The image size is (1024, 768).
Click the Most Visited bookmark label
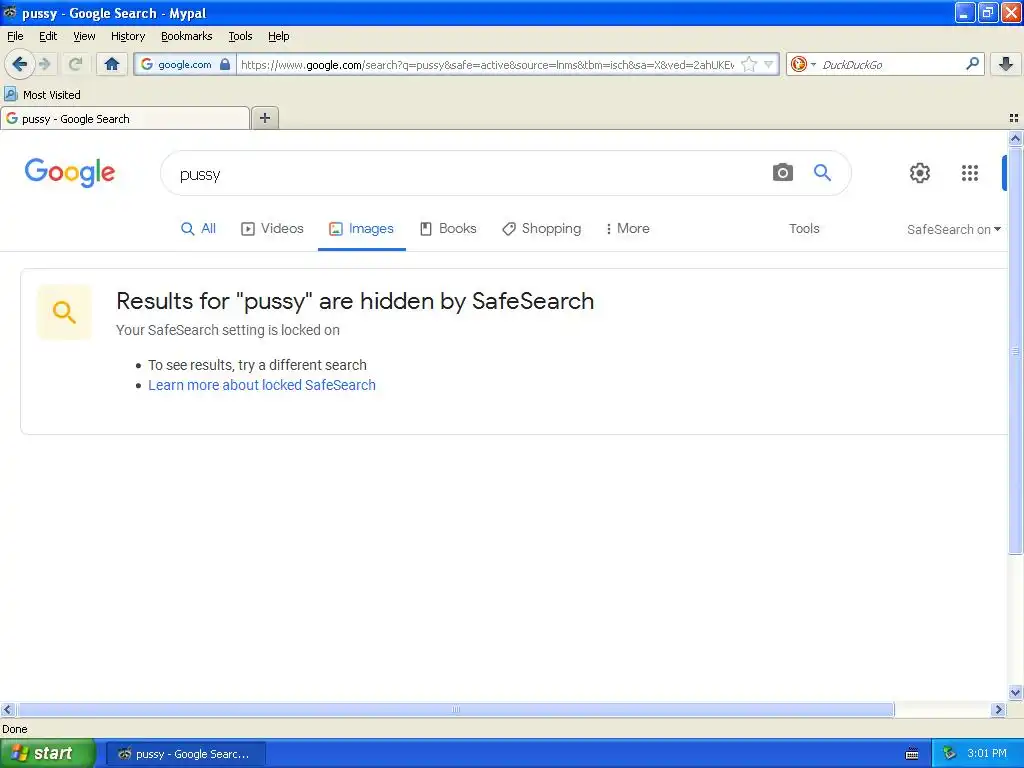click(52, 95)
